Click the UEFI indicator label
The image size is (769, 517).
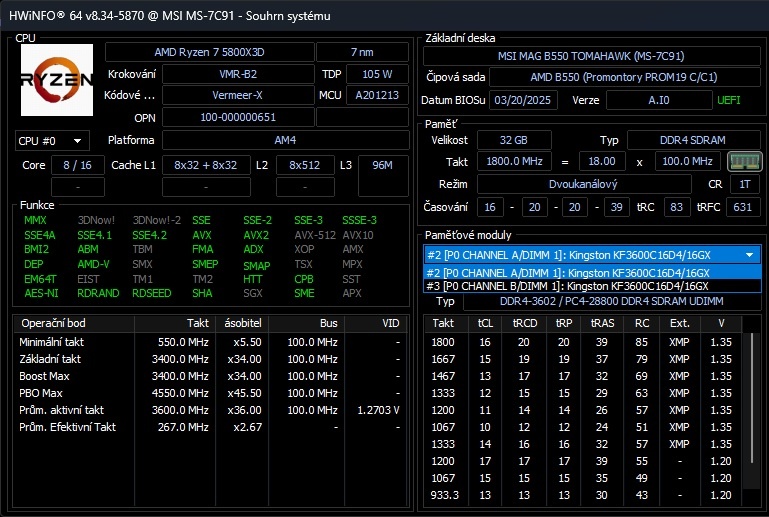[729, 100]
